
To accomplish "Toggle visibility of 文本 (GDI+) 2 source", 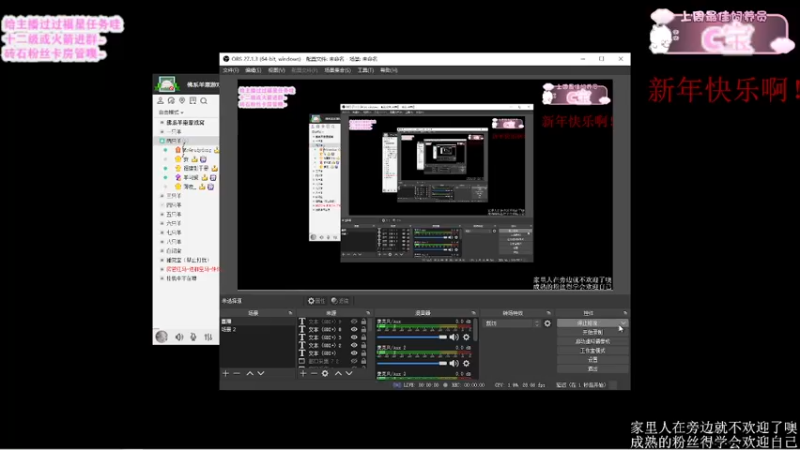I will point(354,345).
